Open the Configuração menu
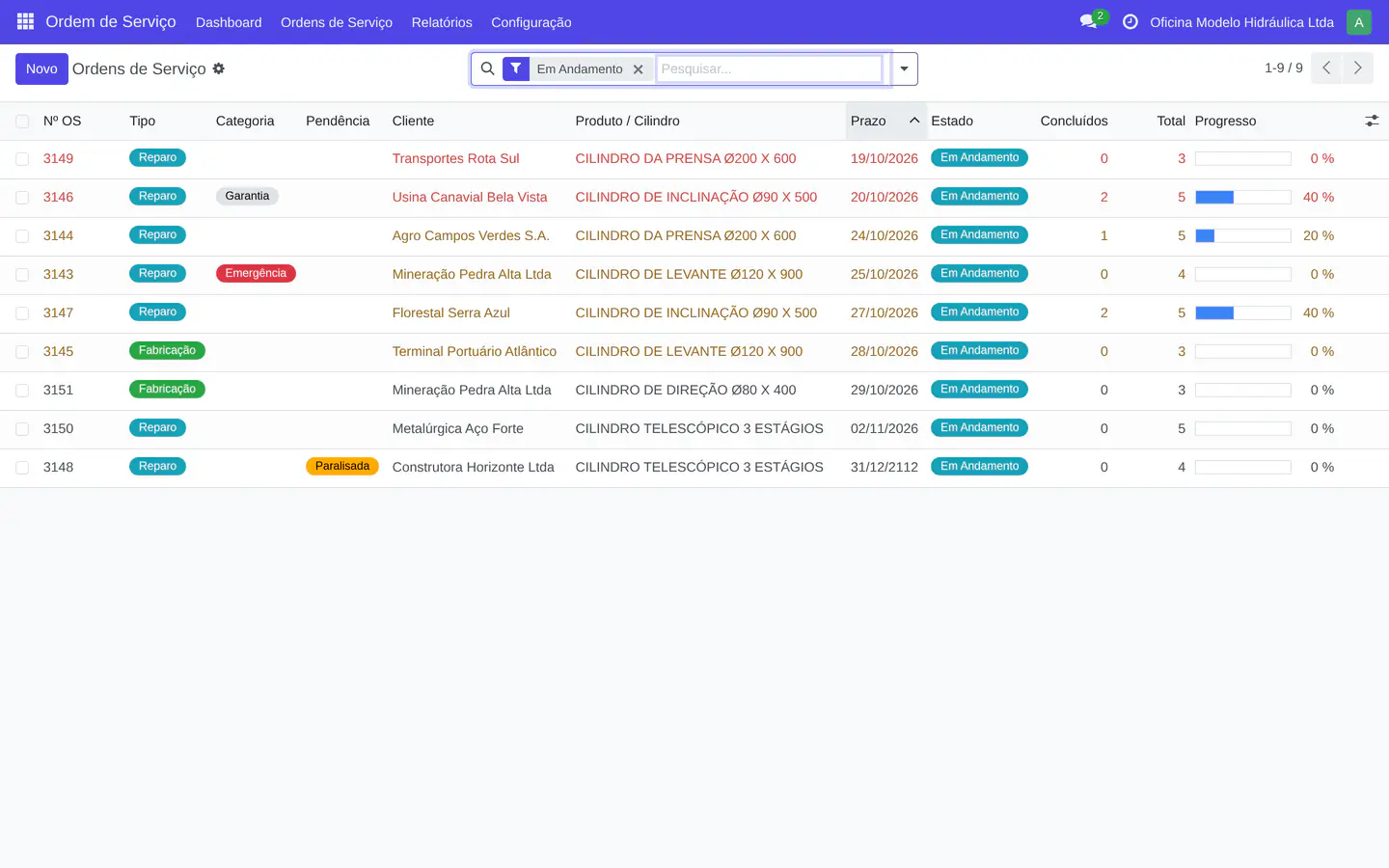 tap(531, 22)
